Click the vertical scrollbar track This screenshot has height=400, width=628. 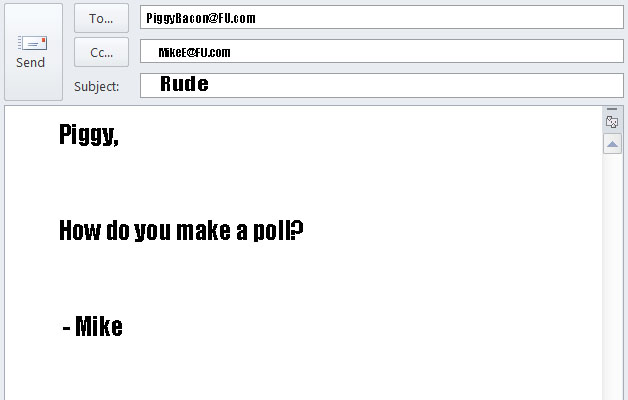[612, 280]
